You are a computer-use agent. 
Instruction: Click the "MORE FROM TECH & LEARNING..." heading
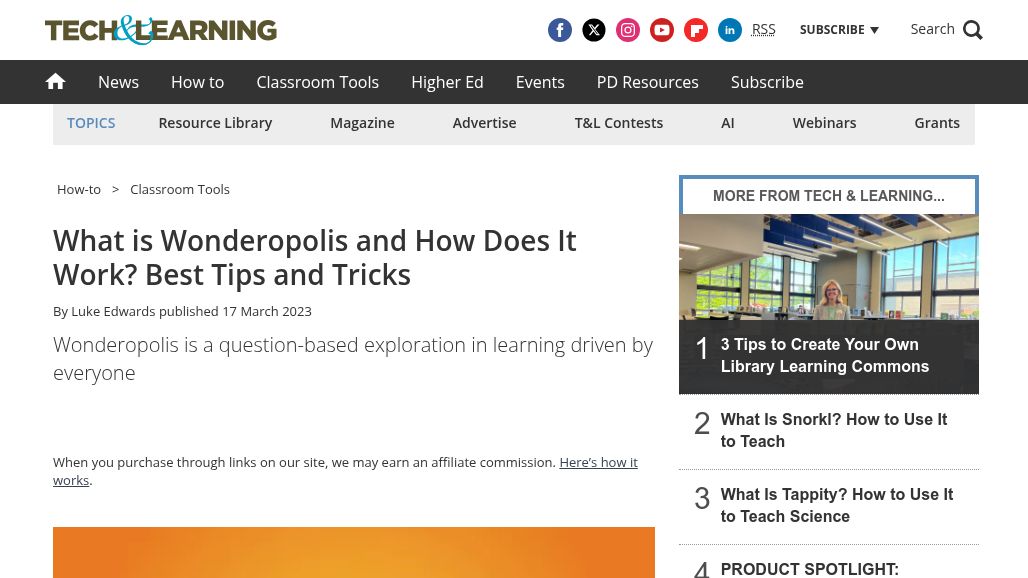[x=829, y=196]
